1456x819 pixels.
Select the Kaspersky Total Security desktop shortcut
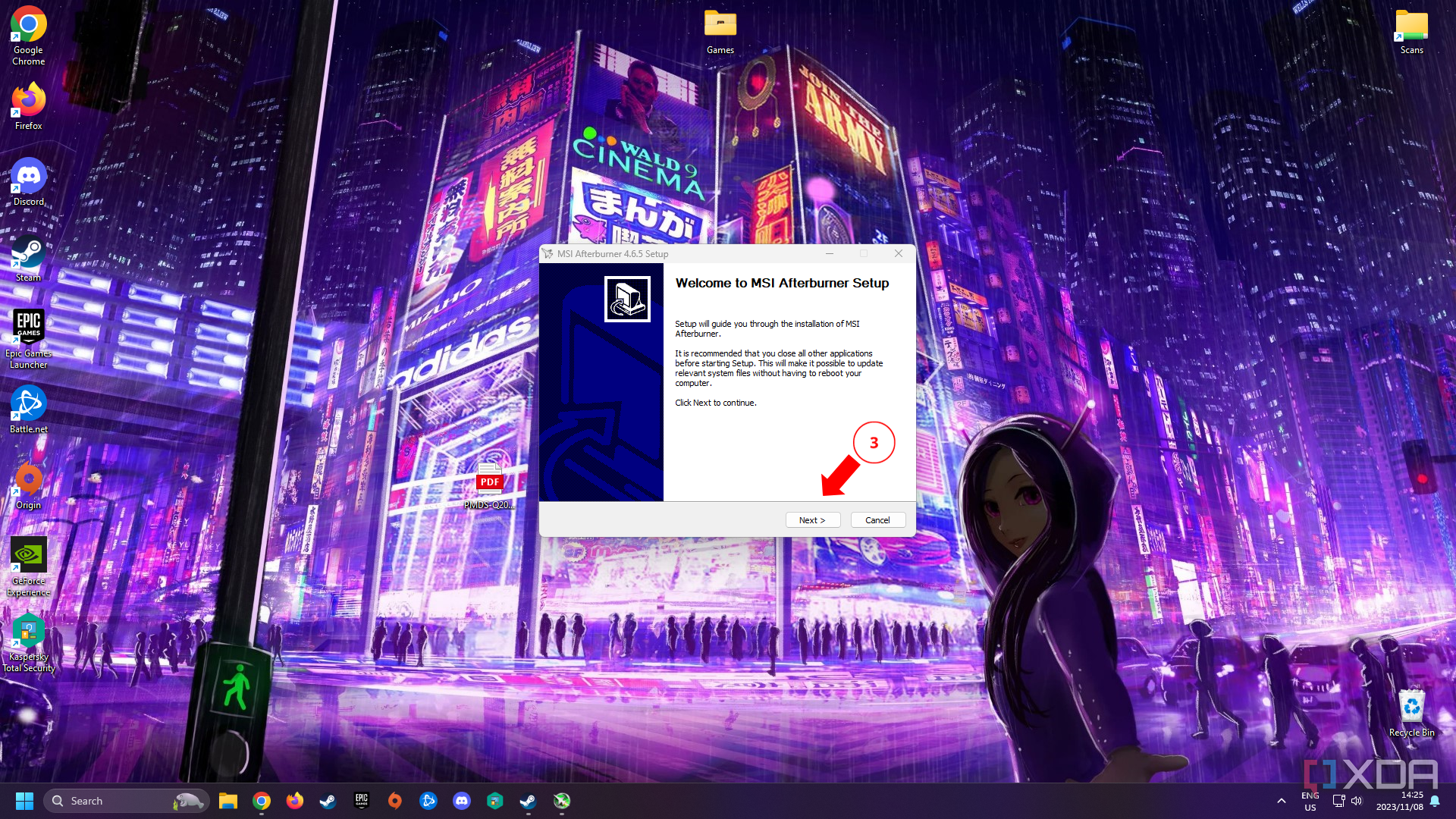coord(29,642)
